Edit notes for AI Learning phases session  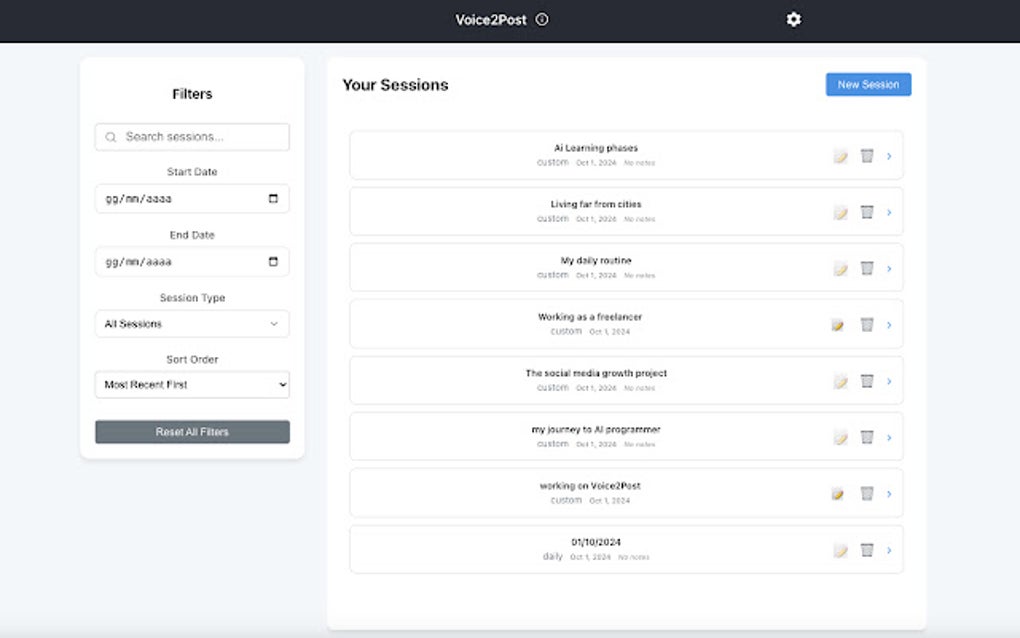[x=840, y=156]
